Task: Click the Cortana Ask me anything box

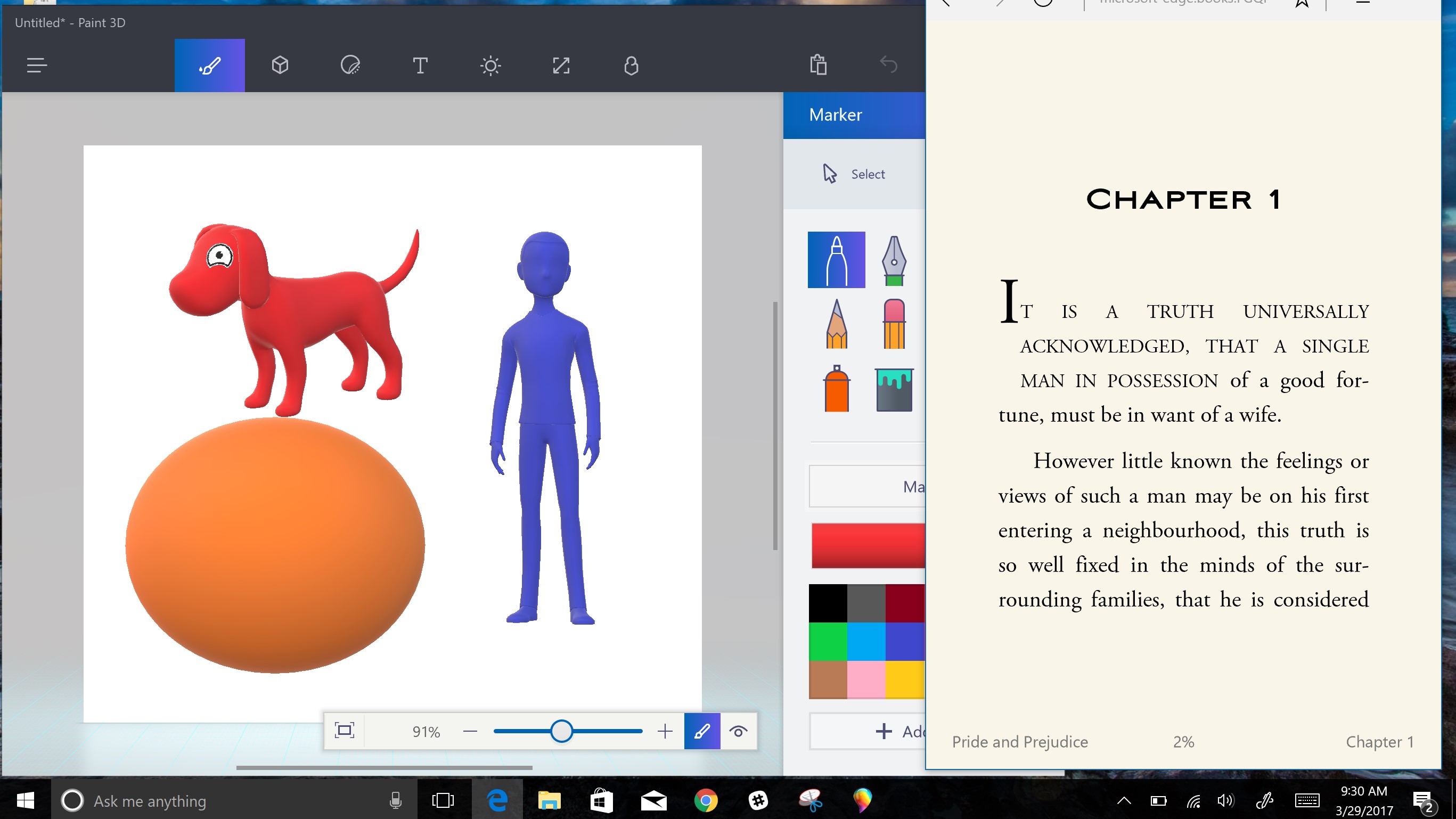Action: click(x=234, y=800)
